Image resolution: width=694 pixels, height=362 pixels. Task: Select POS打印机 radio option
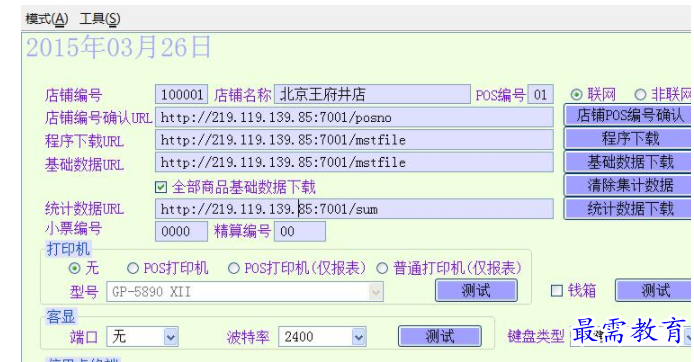coord(133,268)
